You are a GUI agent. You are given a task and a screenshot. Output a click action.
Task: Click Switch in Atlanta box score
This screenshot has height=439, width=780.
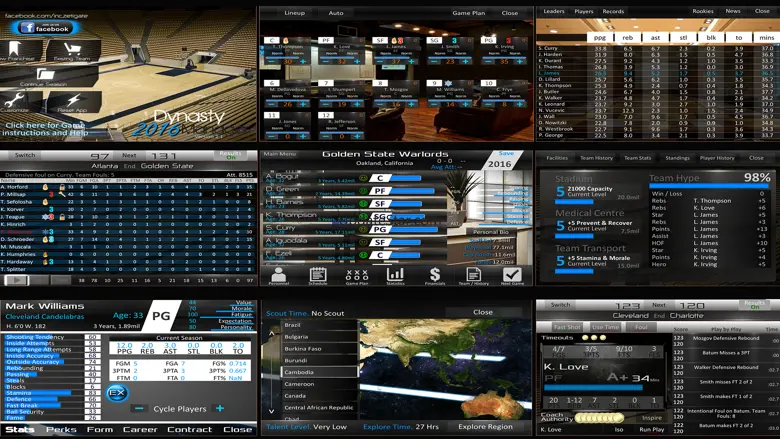click(25, 155)
